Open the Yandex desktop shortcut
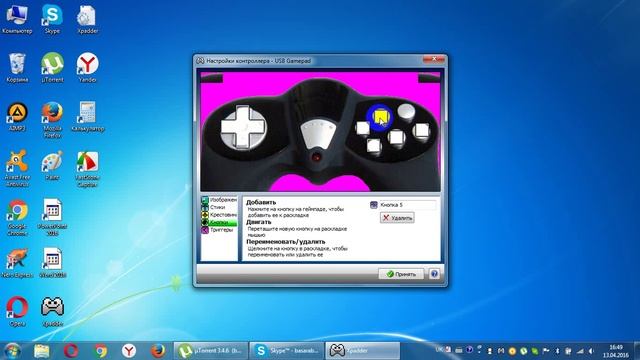Screen dimensions: 640x360 (x=87, y=68)
